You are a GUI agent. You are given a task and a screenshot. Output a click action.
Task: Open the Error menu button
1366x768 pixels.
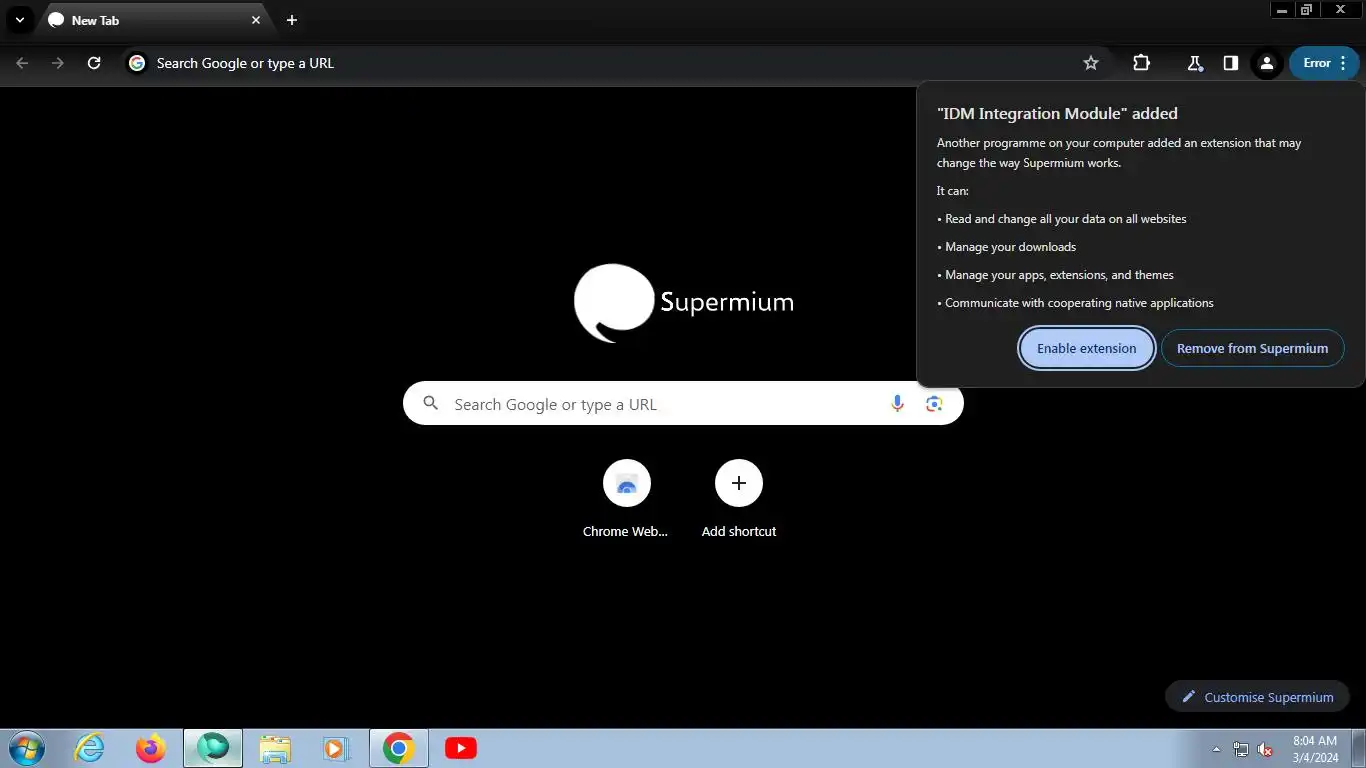click(1325, 63)
